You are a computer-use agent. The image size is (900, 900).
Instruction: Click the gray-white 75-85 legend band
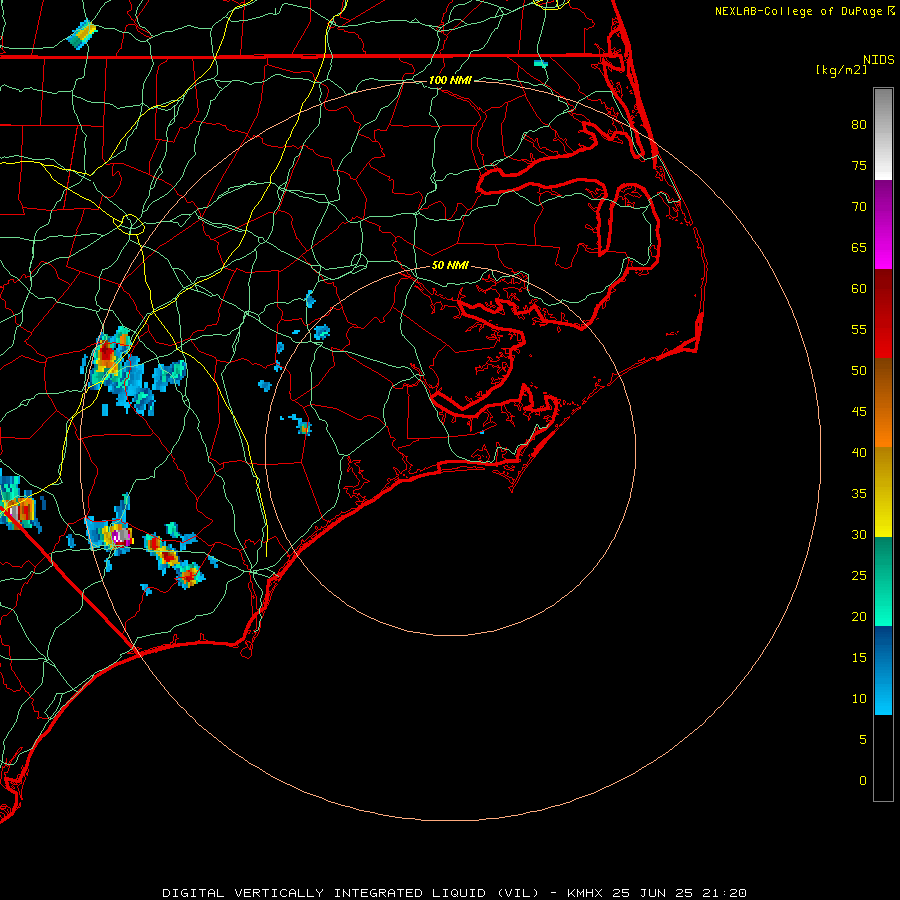[883, 134]
